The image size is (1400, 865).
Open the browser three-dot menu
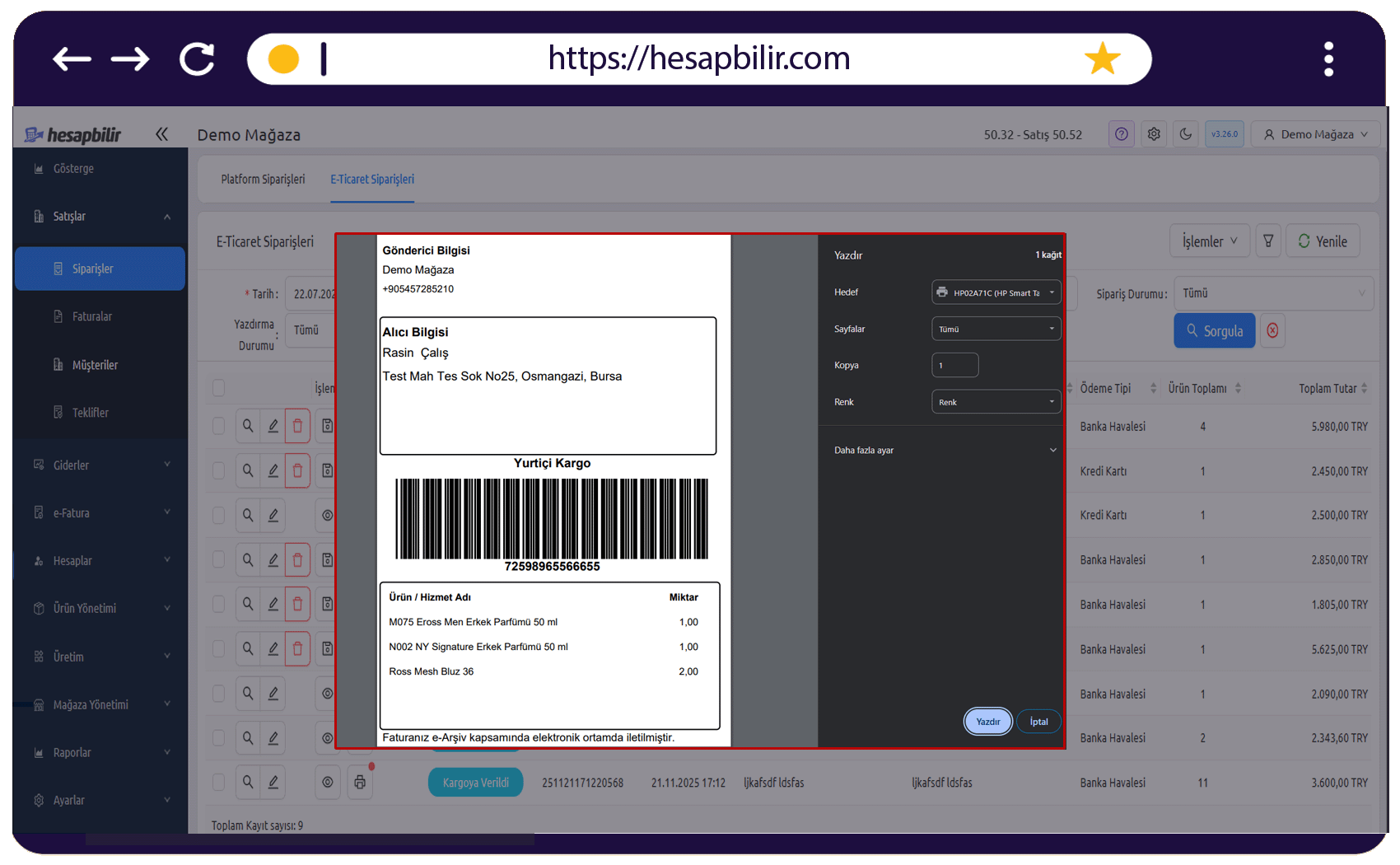tap(1328, 59)
